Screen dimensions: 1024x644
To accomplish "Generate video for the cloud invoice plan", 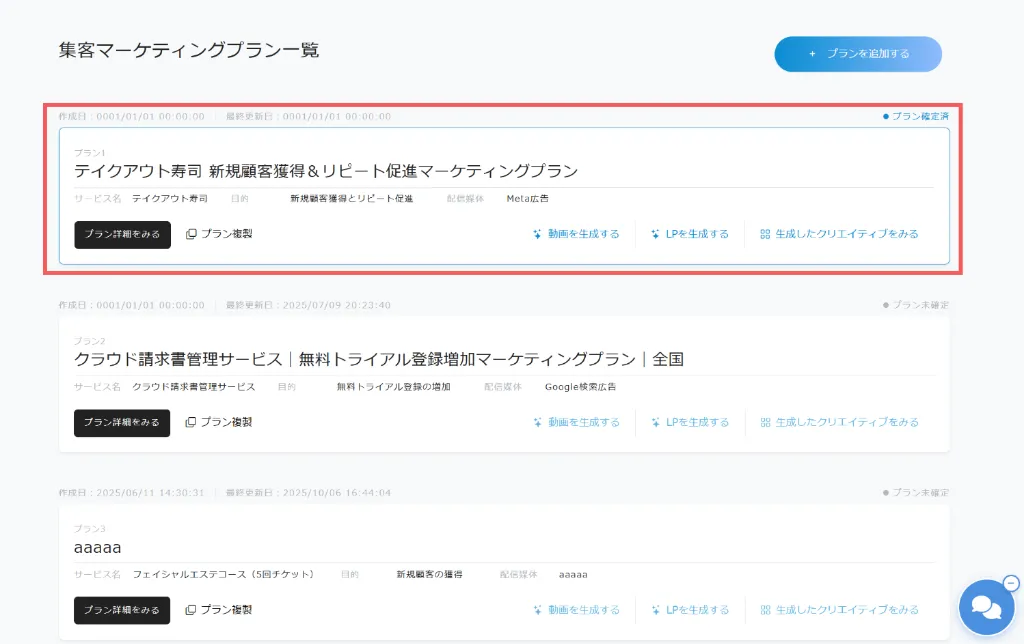I will pyautogui.click(x=576, y=422).
